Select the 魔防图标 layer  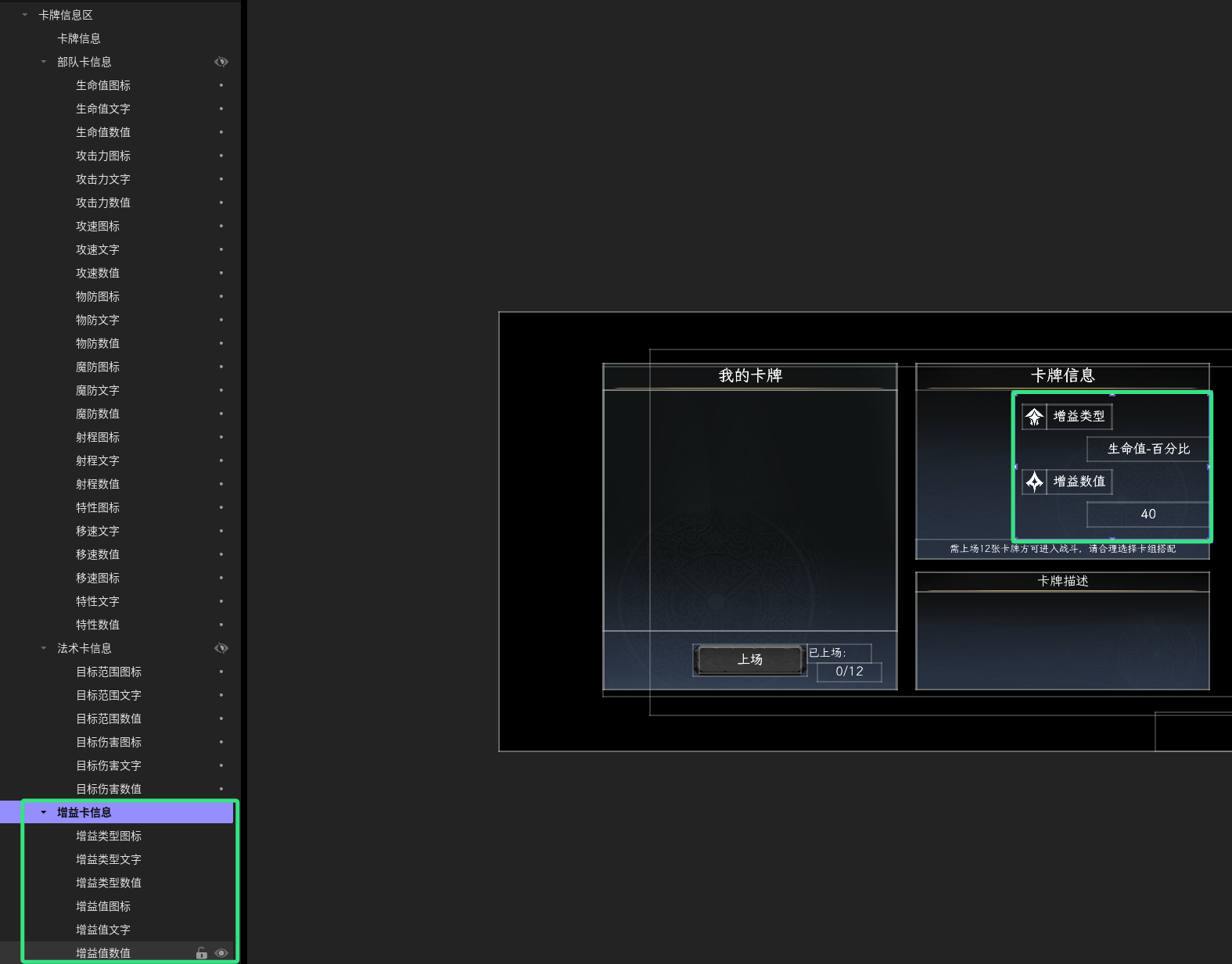98,367
